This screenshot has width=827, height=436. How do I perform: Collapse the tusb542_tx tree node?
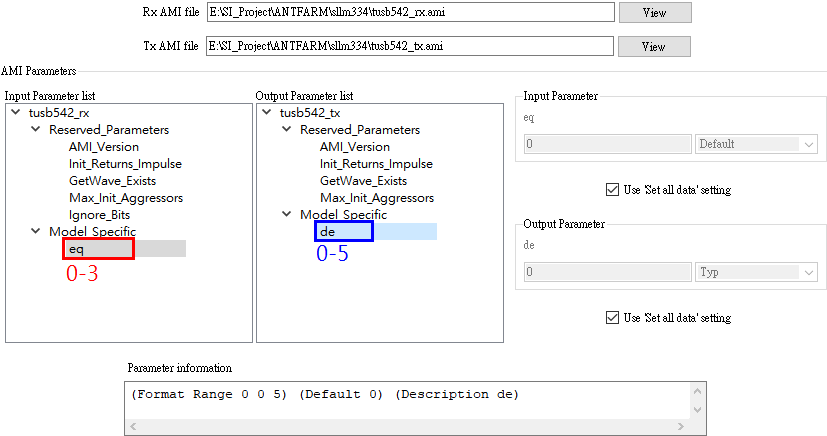point(267,112)
